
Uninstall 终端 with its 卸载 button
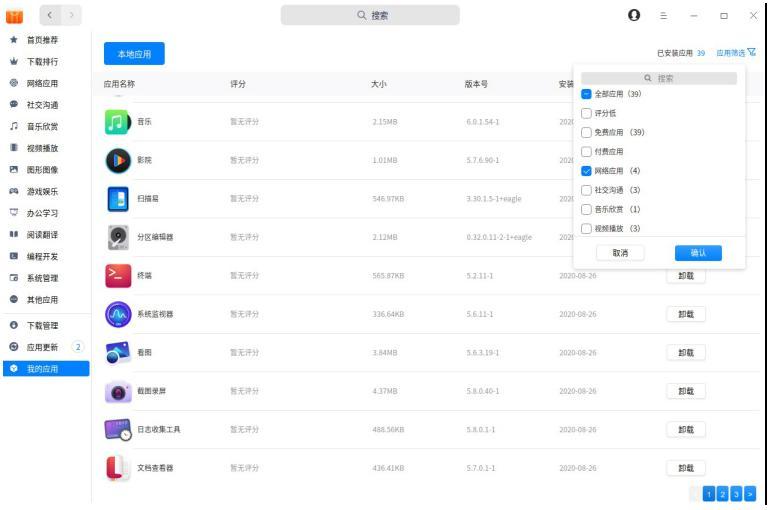tap(686, 276)
